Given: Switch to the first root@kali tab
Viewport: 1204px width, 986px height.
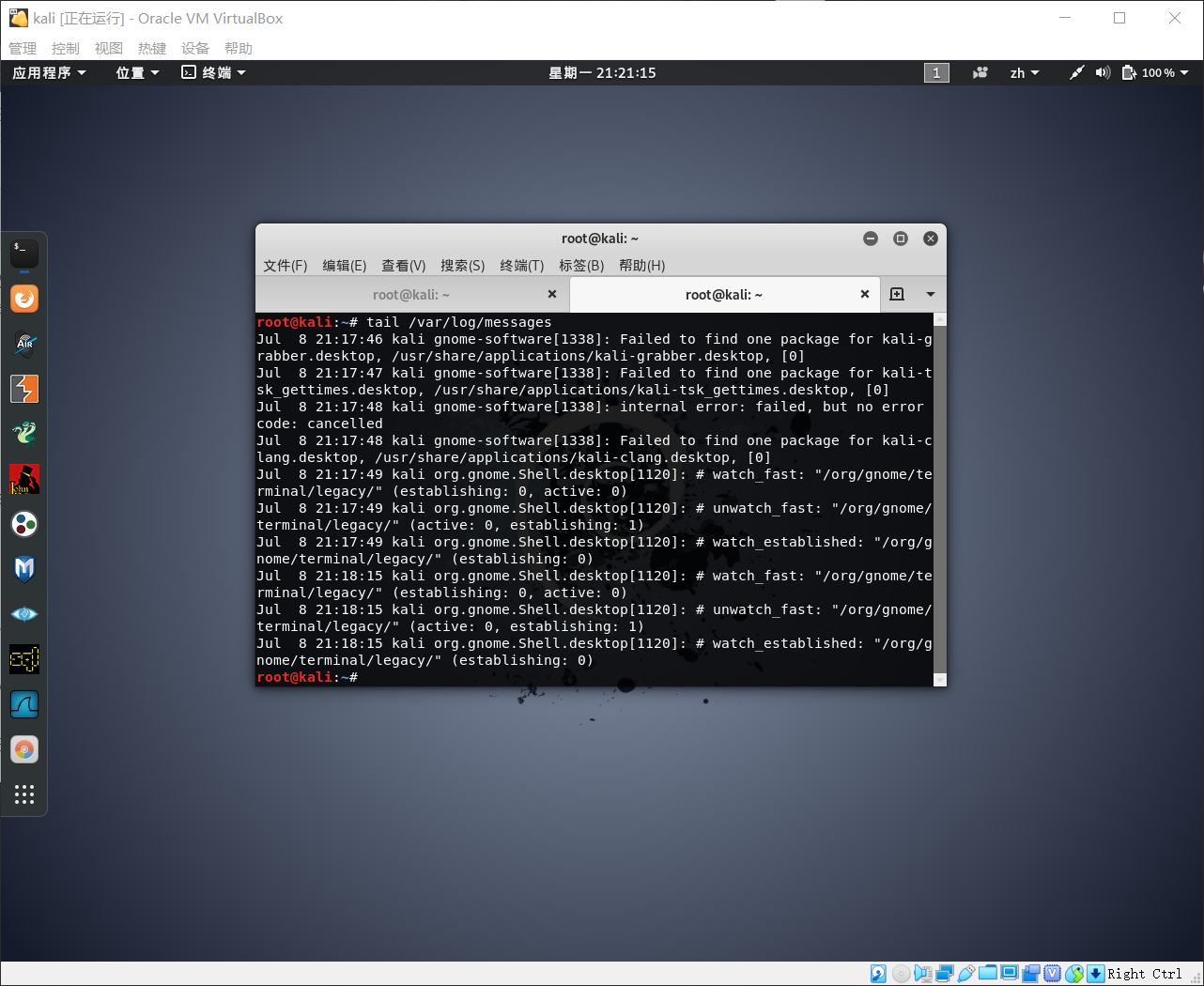Looking at the screenshot, I should pyautogui.click(x=411, y=294).
